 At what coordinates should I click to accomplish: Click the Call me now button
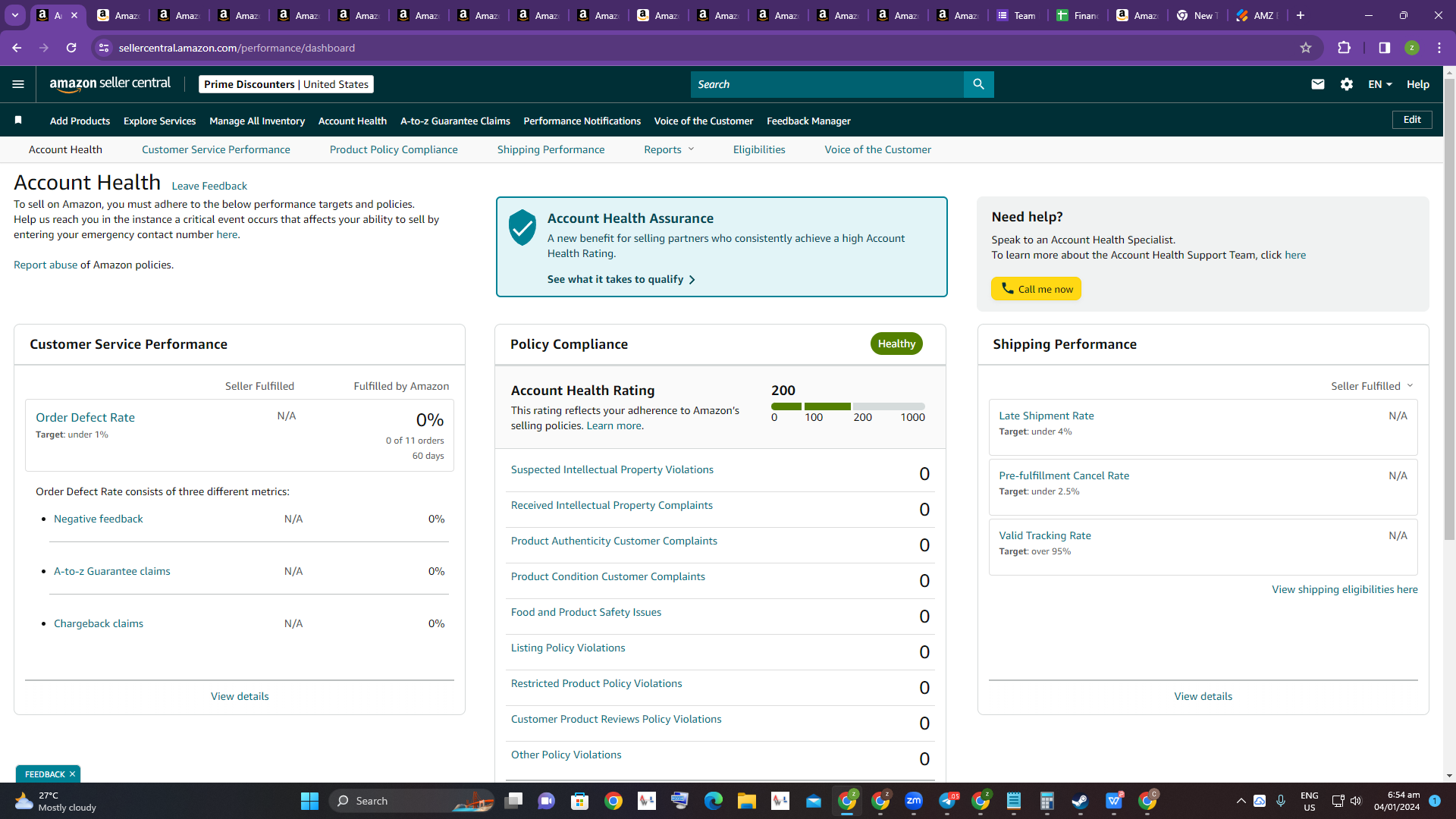click(1036, 289)
